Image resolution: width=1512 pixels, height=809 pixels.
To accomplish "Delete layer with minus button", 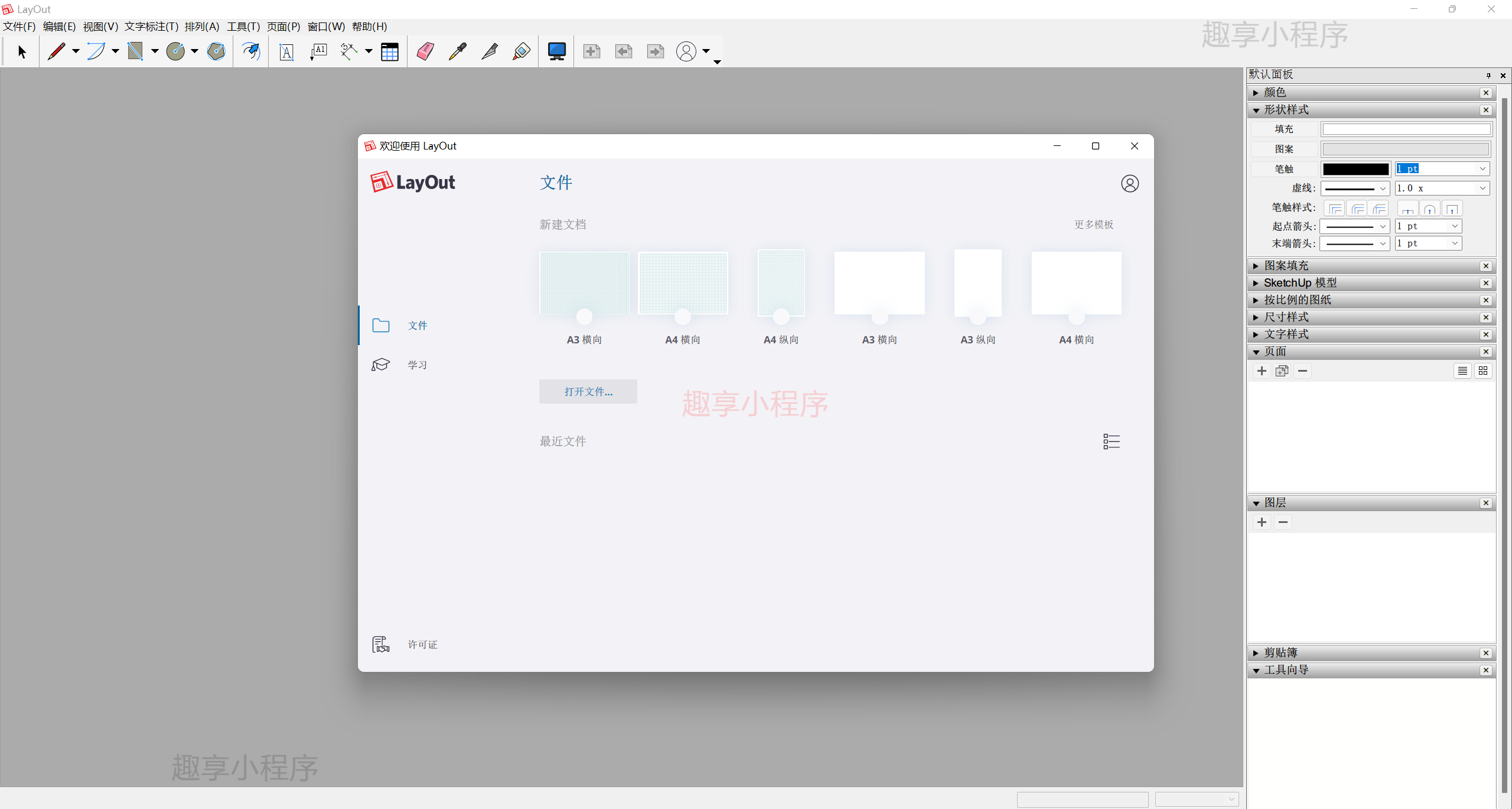I will [1283, 522].
